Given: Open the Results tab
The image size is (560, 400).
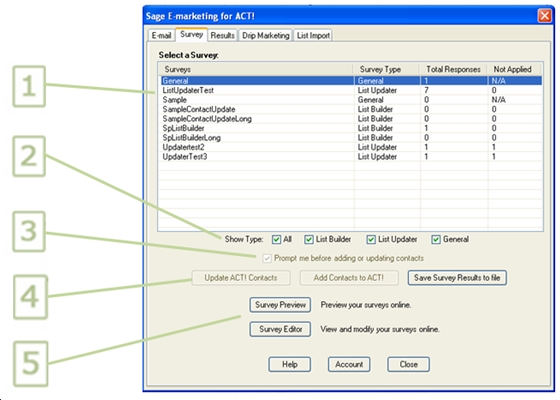Looking at the screenshot, I should (222, 35).
